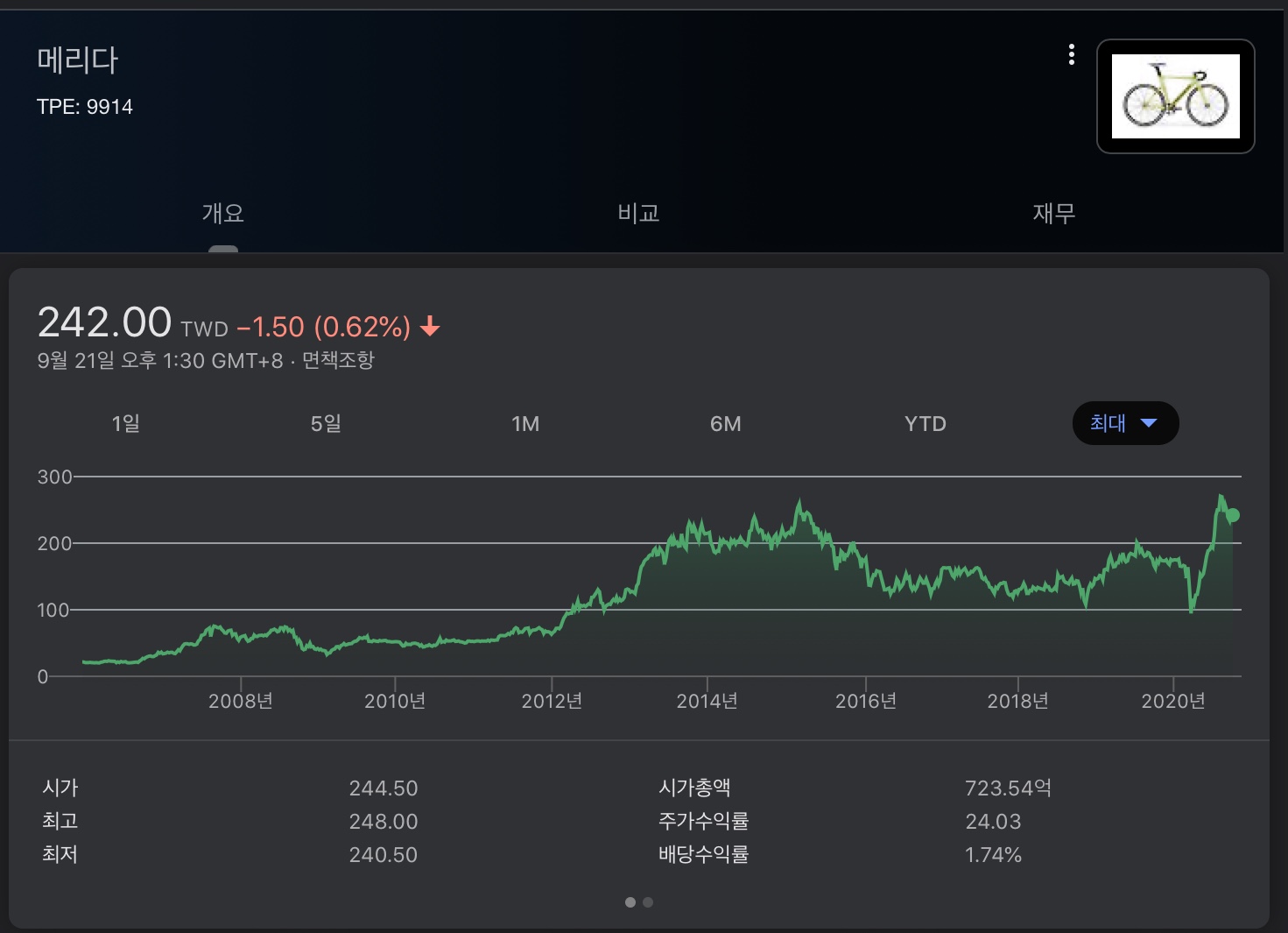Click the first pagination dot
1288x933 pixels.
click(630, 901)
